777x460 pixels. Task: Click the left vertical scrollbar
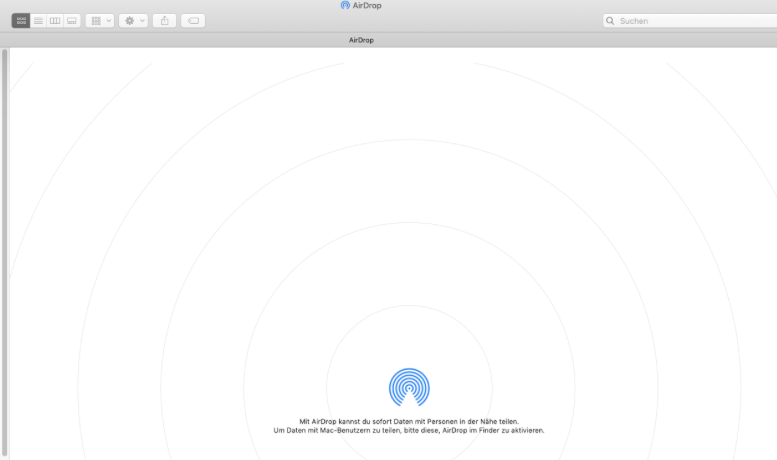click(5, 253)
